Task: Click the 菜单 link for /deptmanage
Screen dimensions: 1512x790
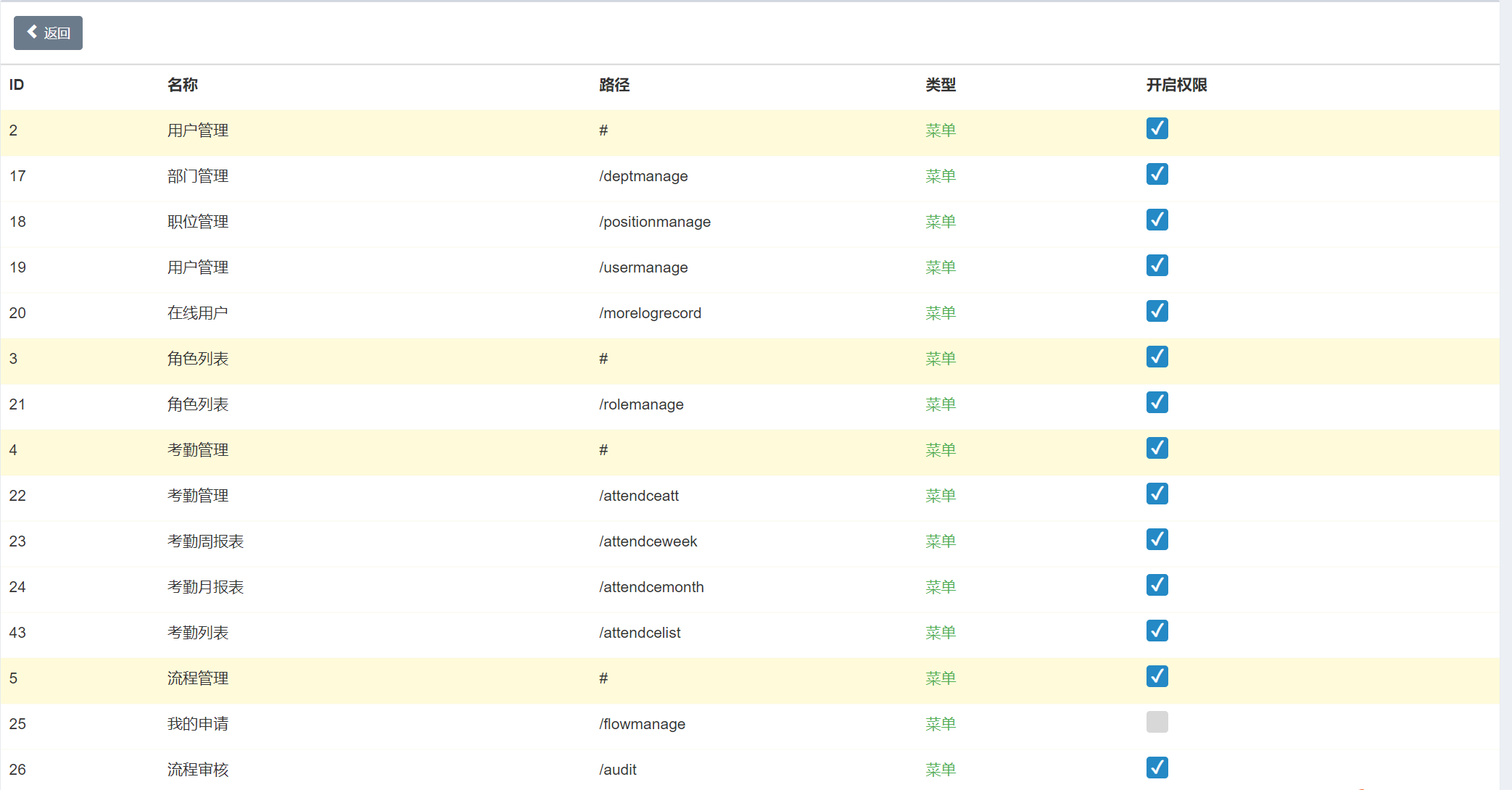Action: point(941,175)
